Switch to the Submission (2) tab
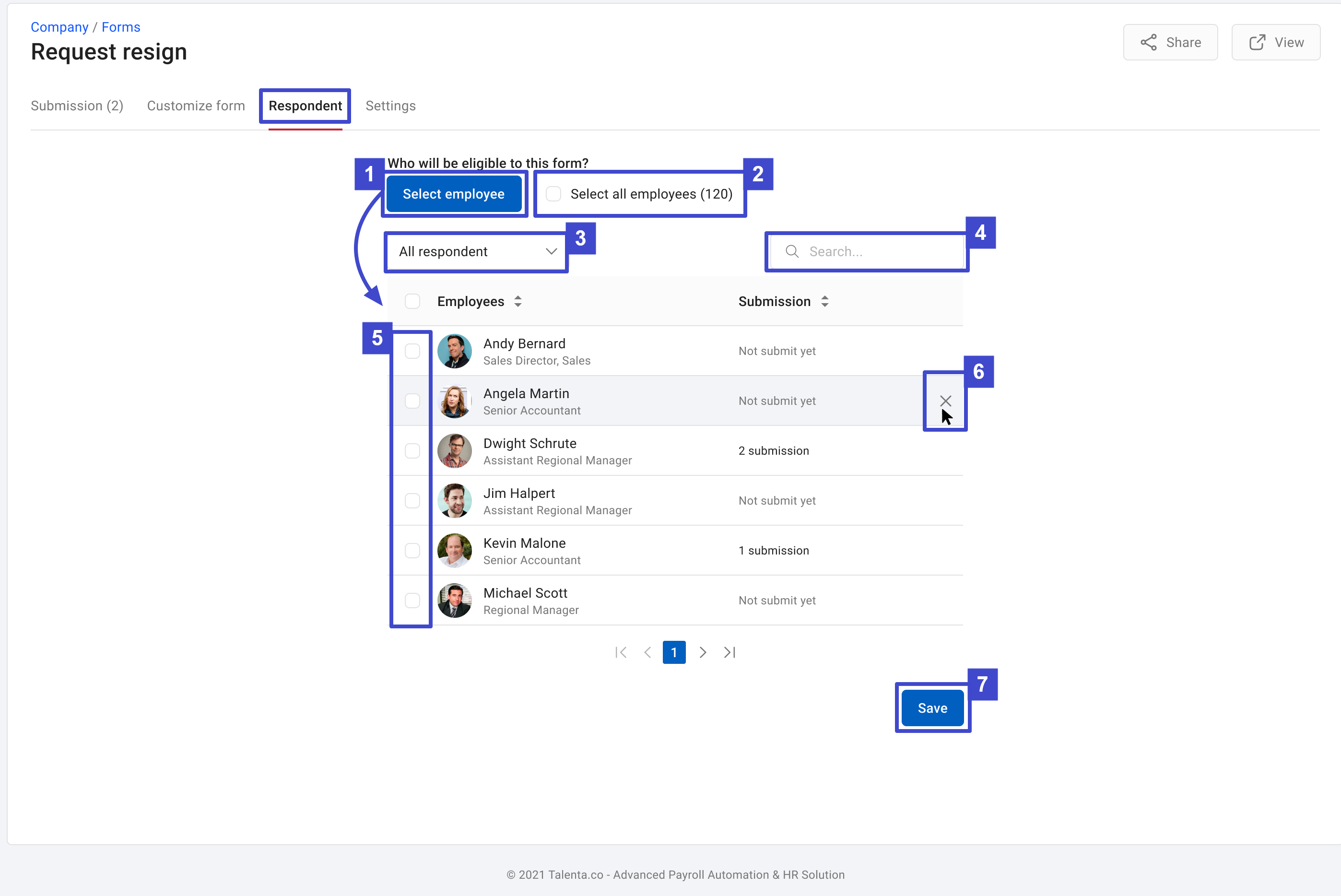The width and height of the screenshot is (1341, 896). point(77,106)
